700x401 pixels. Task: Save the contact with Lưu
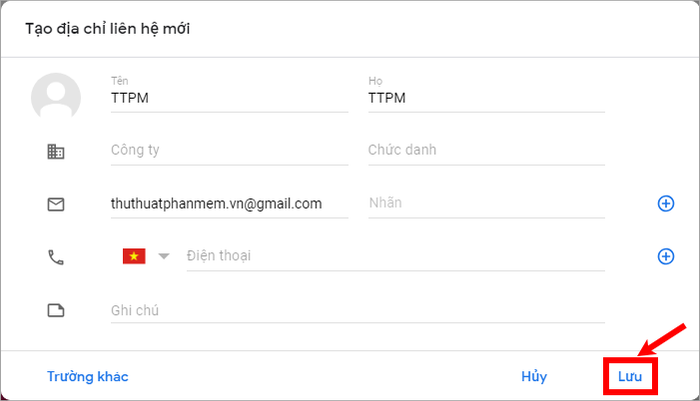pos(630,376)
